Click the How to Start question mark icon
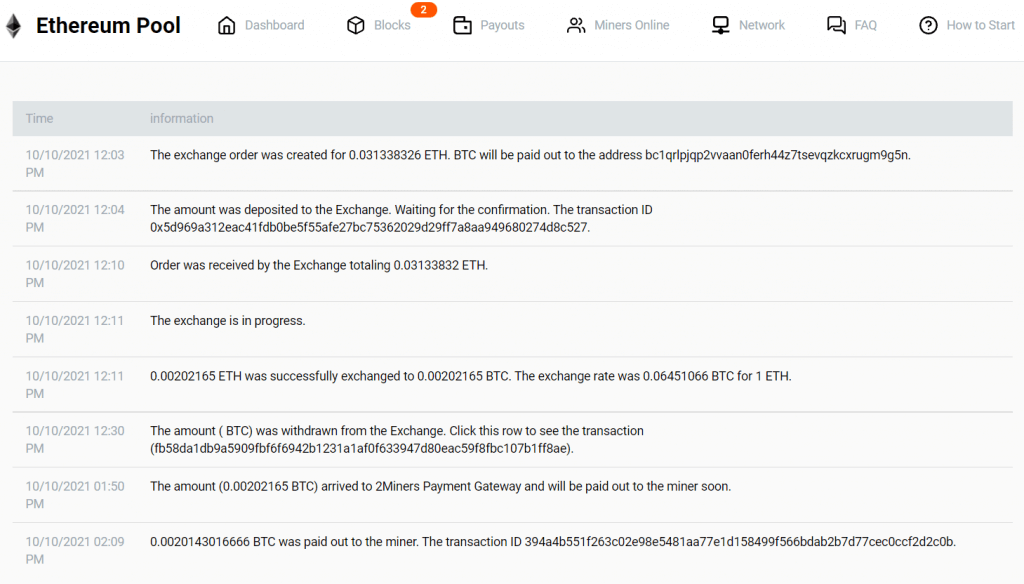 pyautogui.click(x=929, y=25)
